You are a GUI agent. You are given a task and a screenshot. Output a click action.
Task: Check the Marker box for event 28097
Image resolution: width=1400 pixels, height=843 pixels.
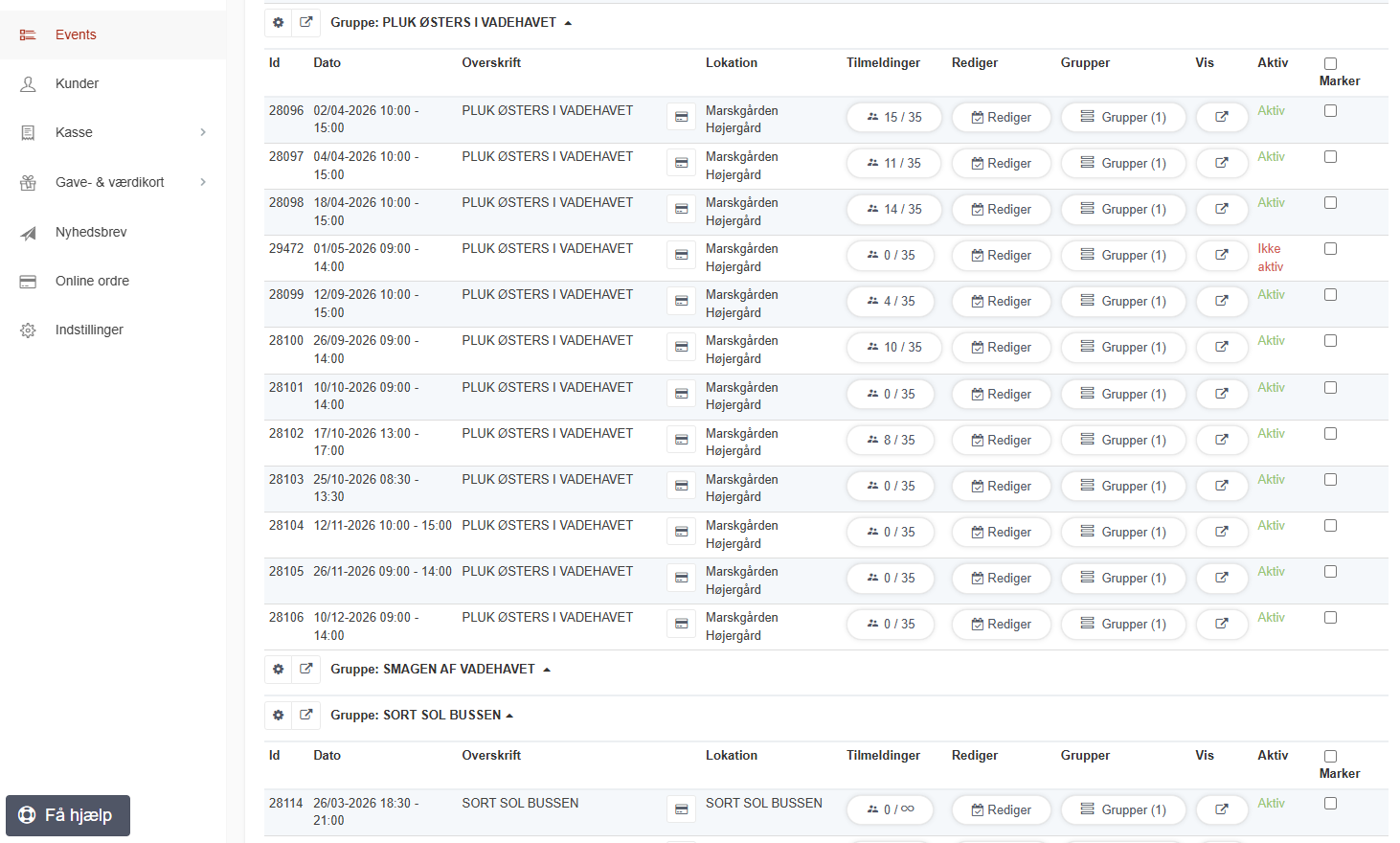(1330, 157)
